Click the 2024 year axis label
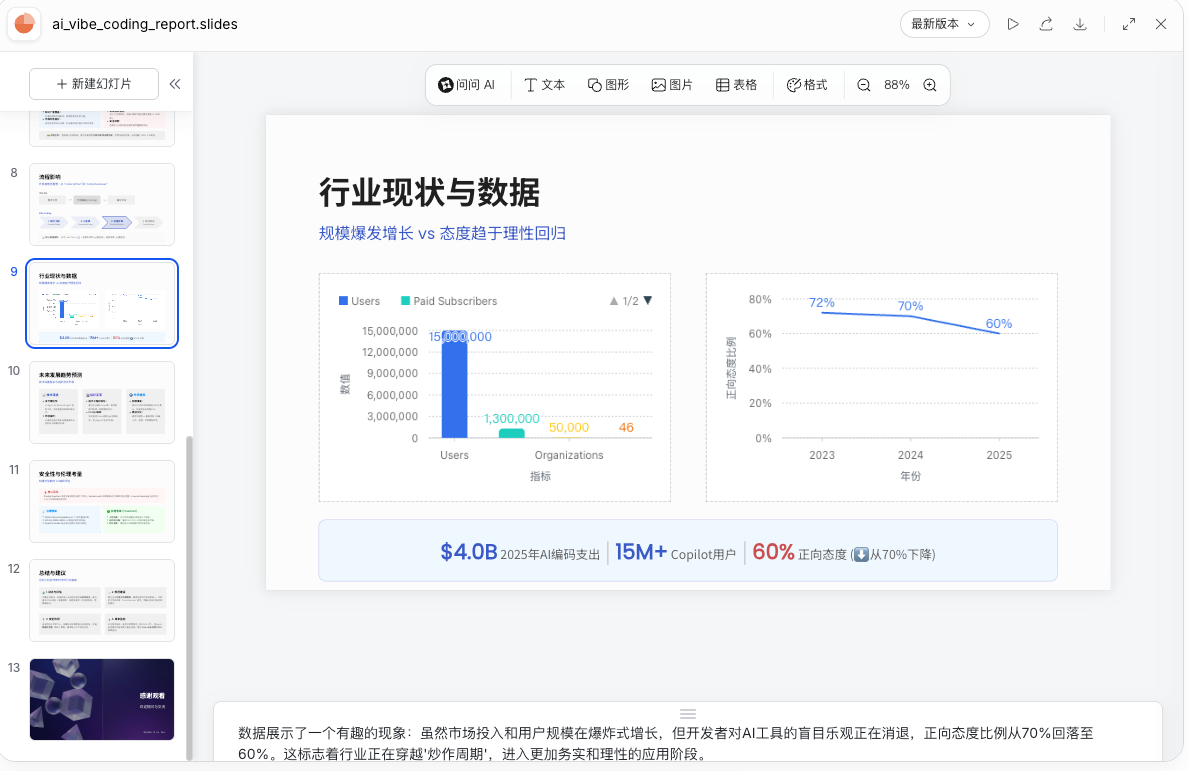The image size is (1189, 771). point(910,455)
